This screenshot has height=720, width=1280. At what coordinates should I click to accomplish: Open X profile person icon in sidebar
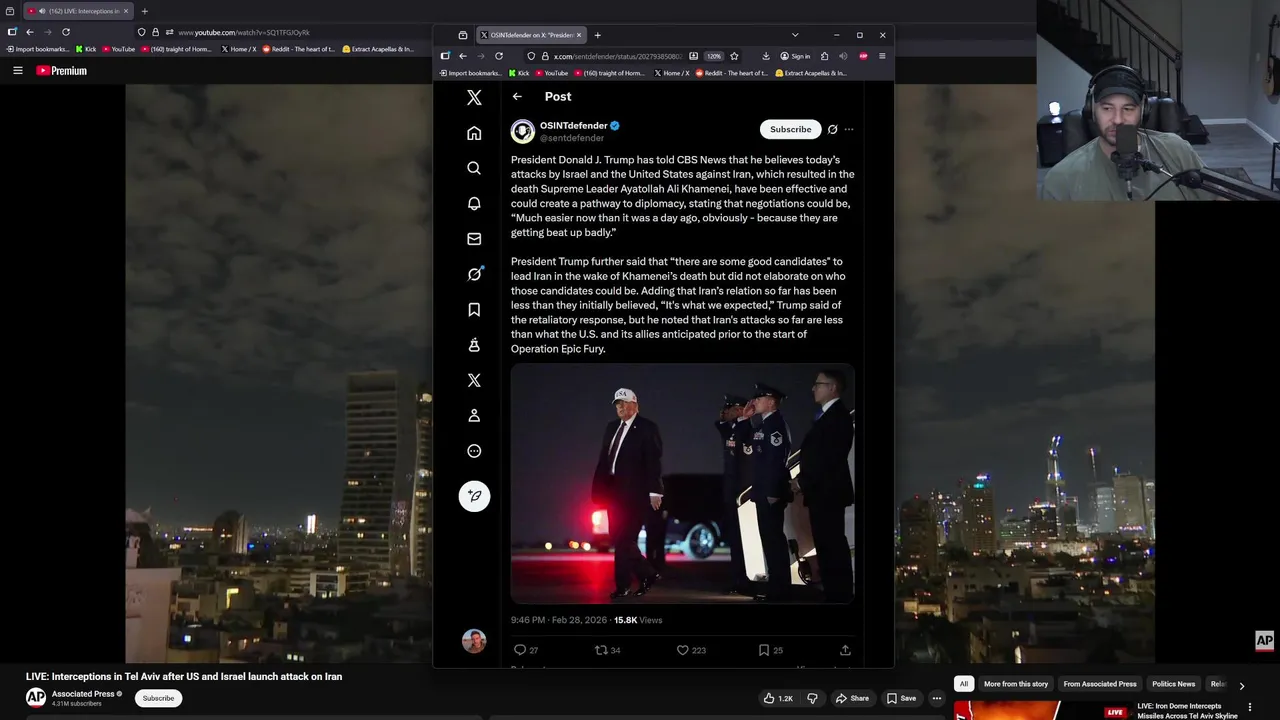pos(474,415)
